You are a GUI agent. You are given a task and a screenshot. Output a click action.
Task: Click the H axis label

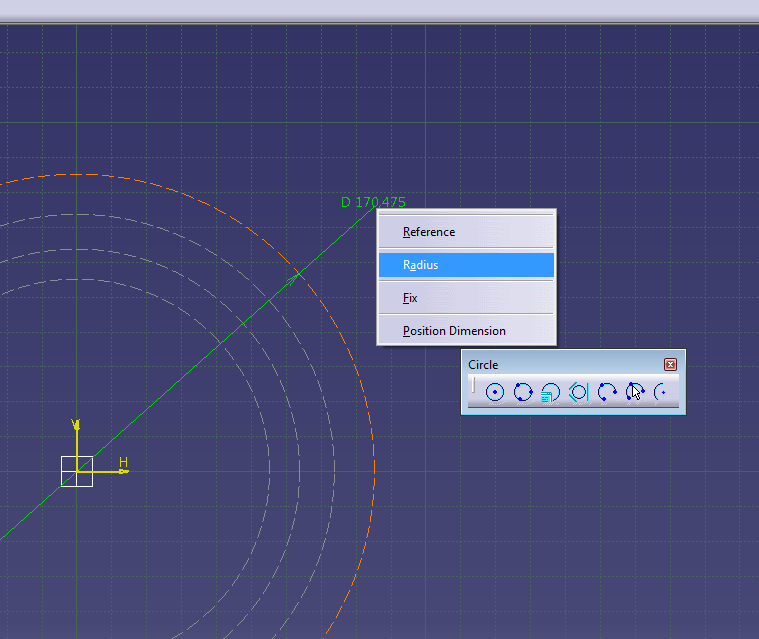click(x=123, y=462)
